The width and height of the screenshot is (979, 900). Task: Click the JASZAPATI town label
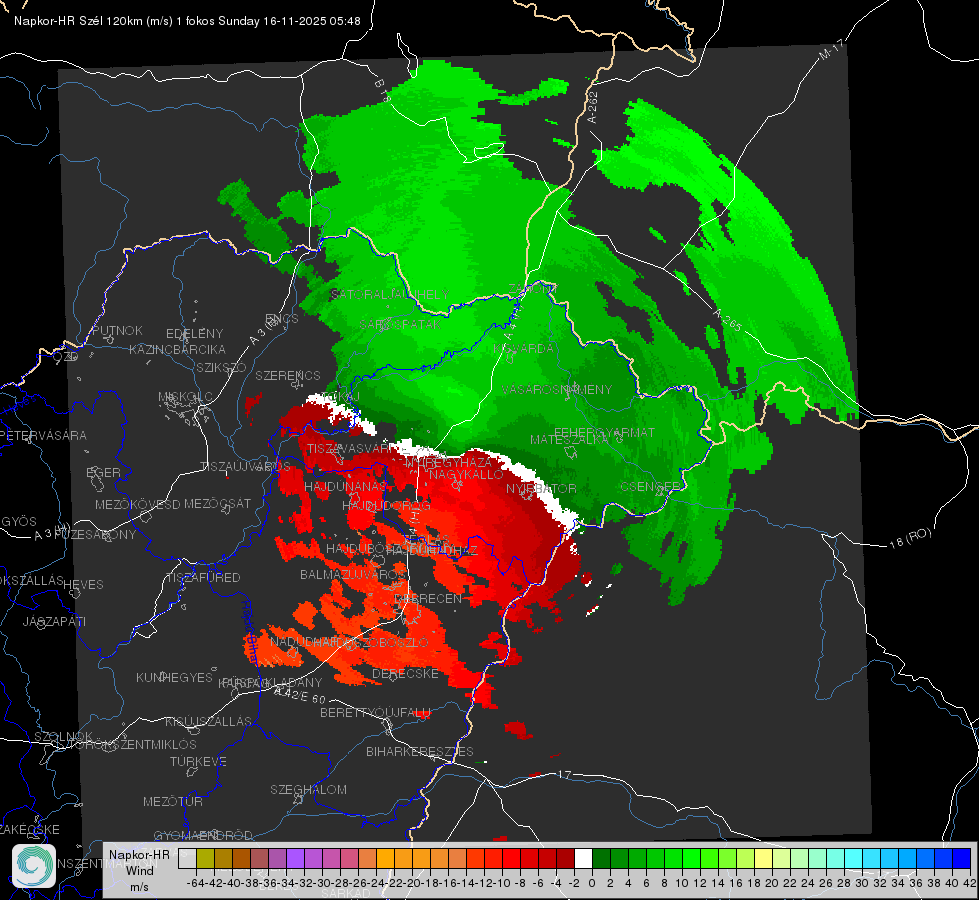(x=54, y=621)
